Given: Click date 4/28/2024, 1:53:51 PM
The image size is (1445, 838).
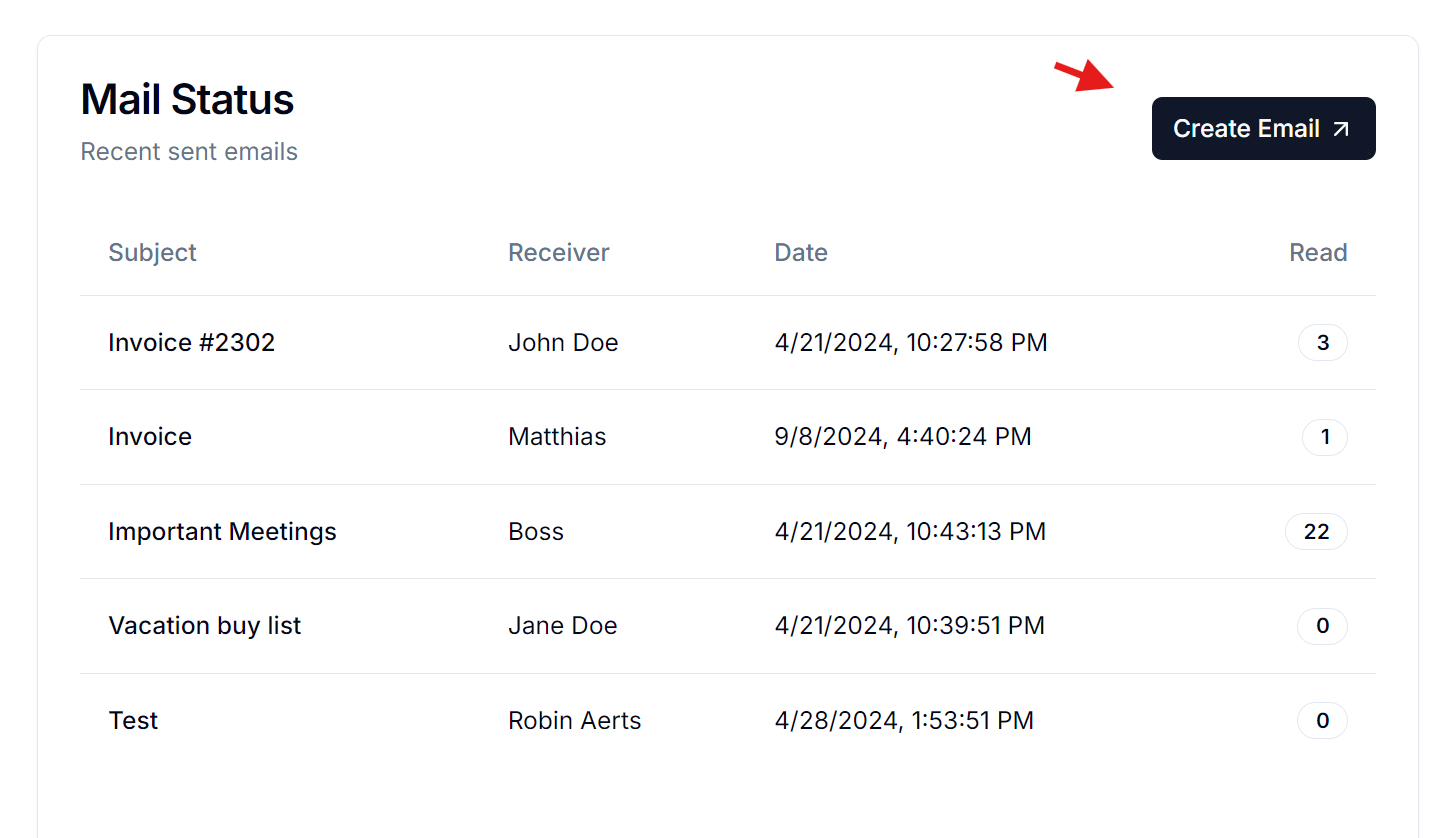Looking at the screenshot, I should pos(904,721).
